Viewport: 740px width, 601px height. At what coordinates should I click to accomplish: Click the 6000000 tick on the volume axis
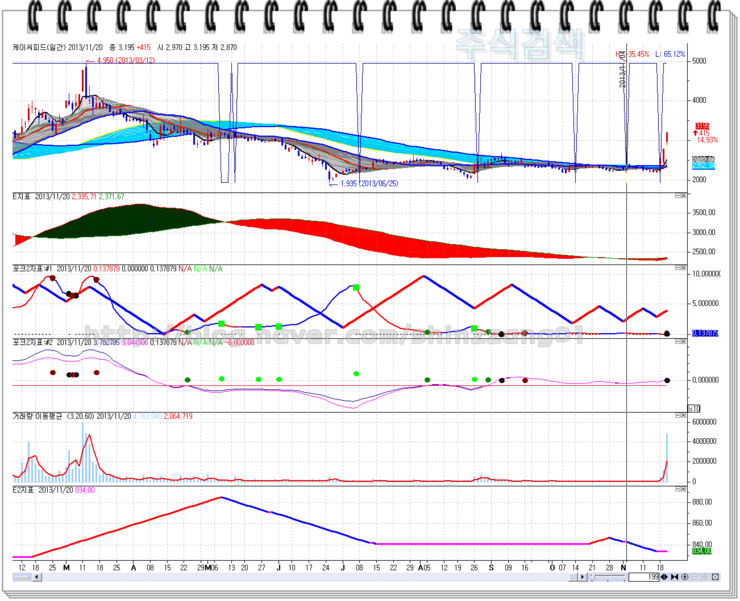(x=704, y=422)
